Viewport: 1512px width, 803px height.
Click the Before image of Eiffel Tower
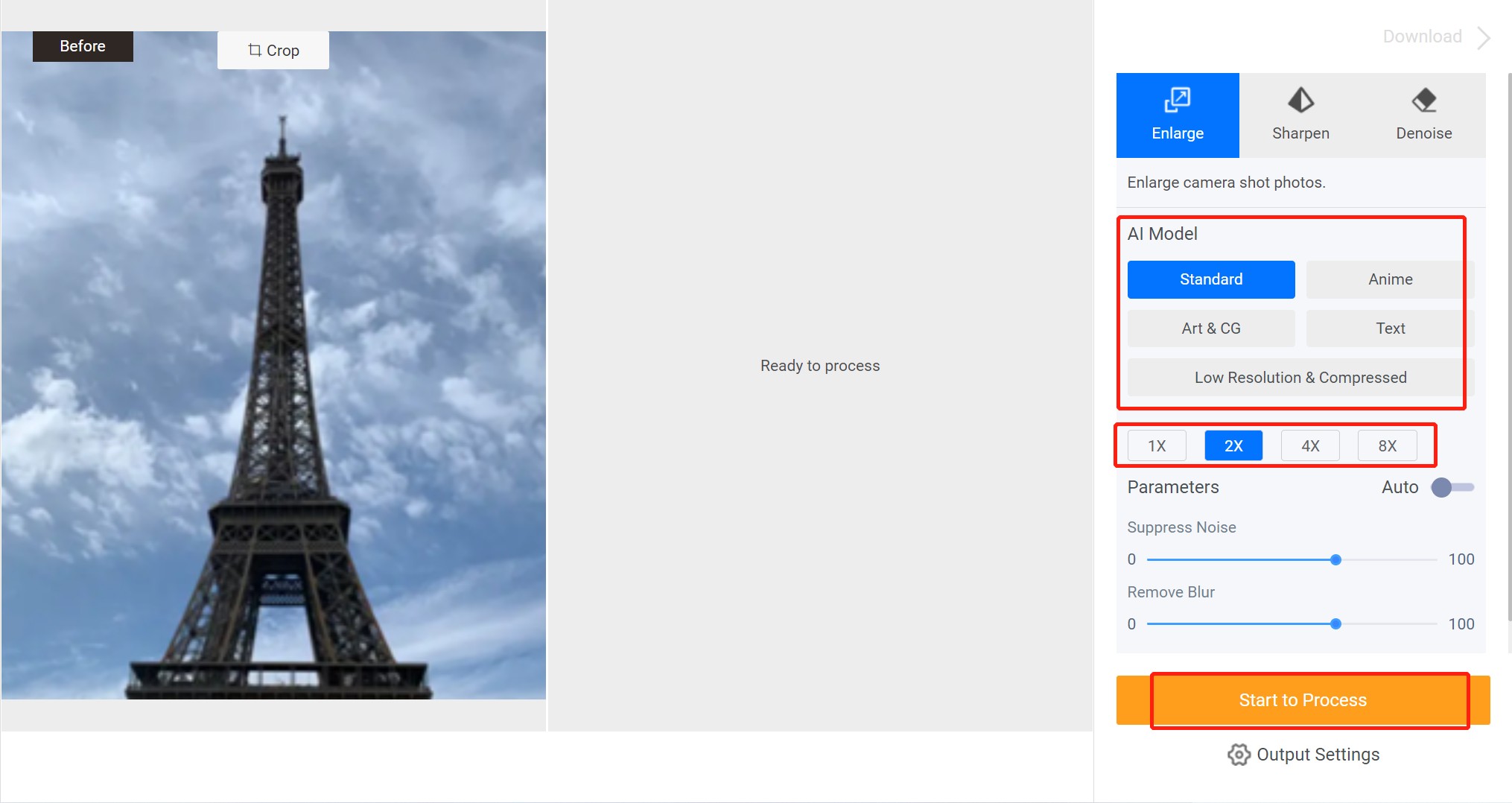[273, 365]
